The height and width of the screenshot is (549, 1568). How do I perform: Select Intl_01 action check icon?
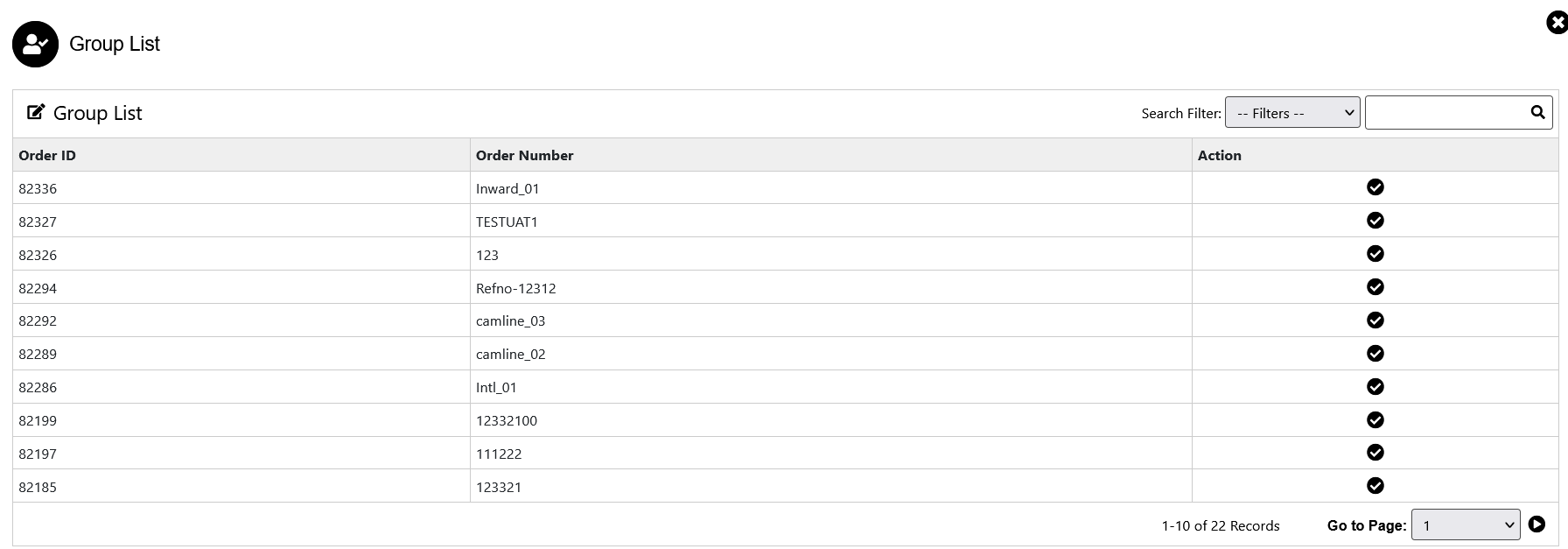tap(1375, 387)
